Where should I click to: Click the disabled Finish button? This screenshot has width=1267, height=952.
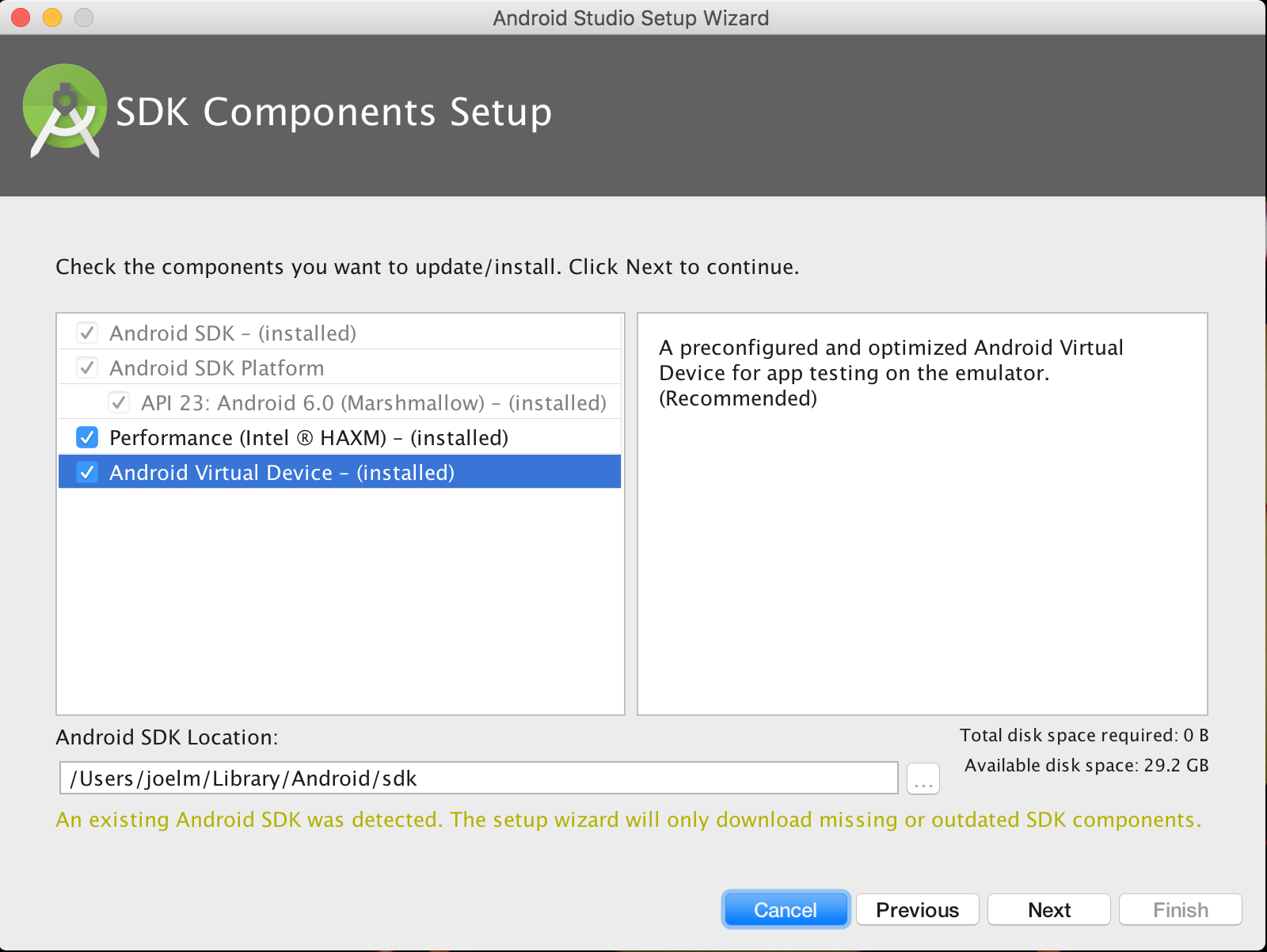[x=1180, y=909]
